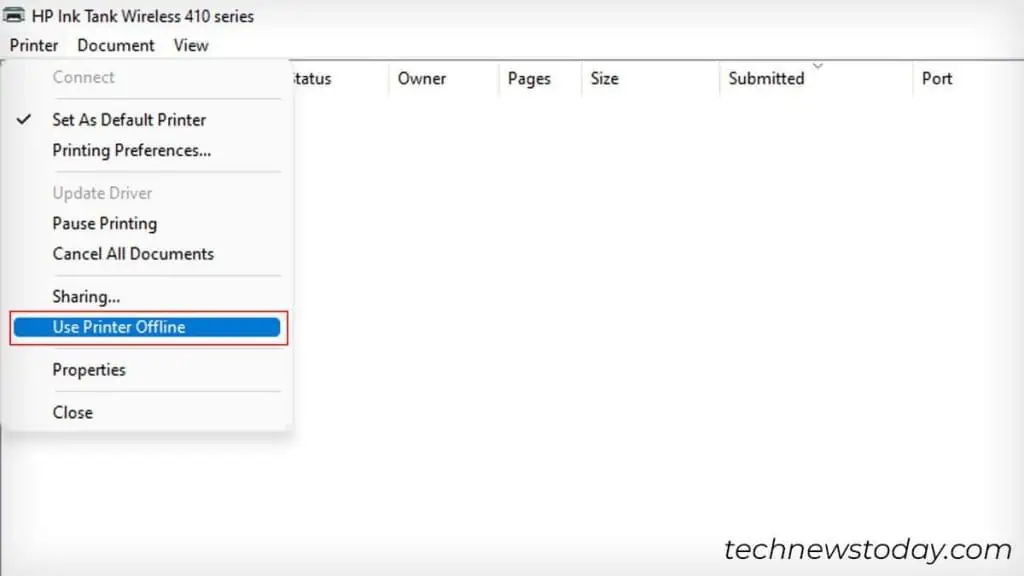Click the HP printer icon in title bar
Screen dimensions: 1024x576
pyautogui.click(x=14, y=15)
